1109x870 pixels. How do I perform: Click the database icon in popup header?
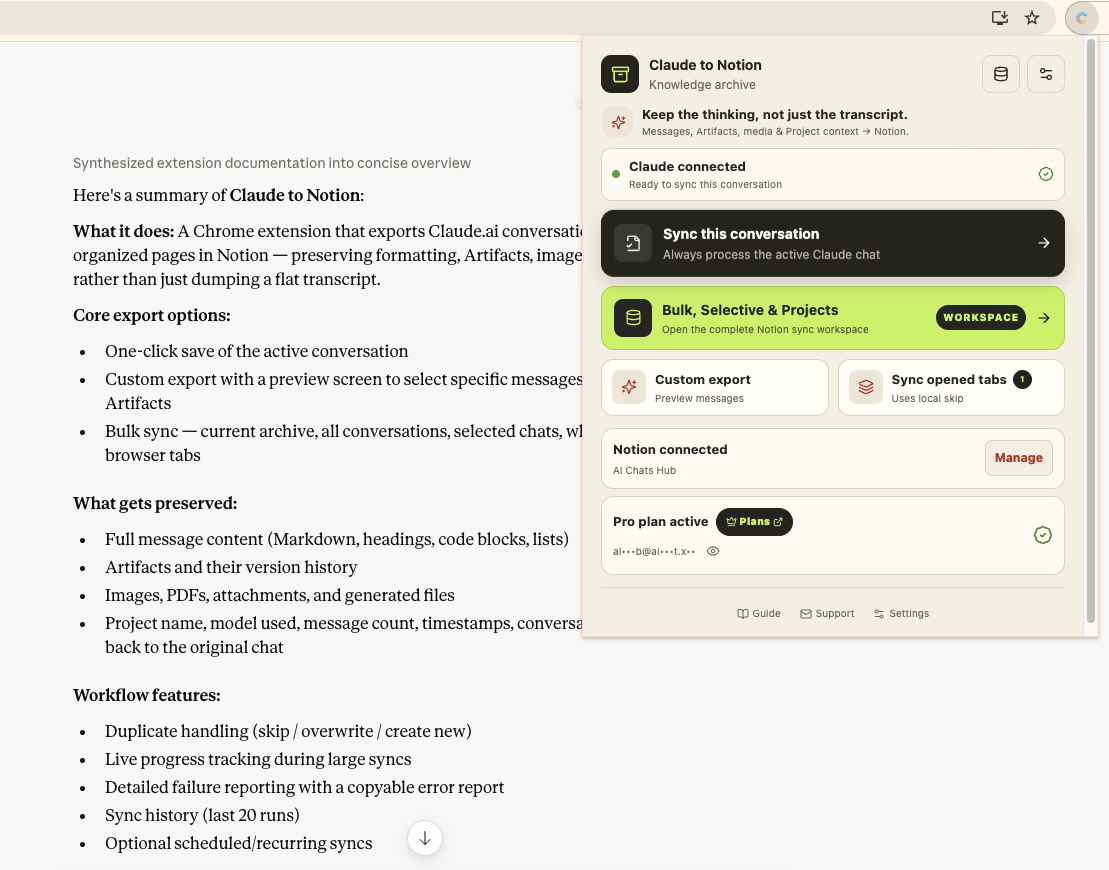(x=1001, y=74)
